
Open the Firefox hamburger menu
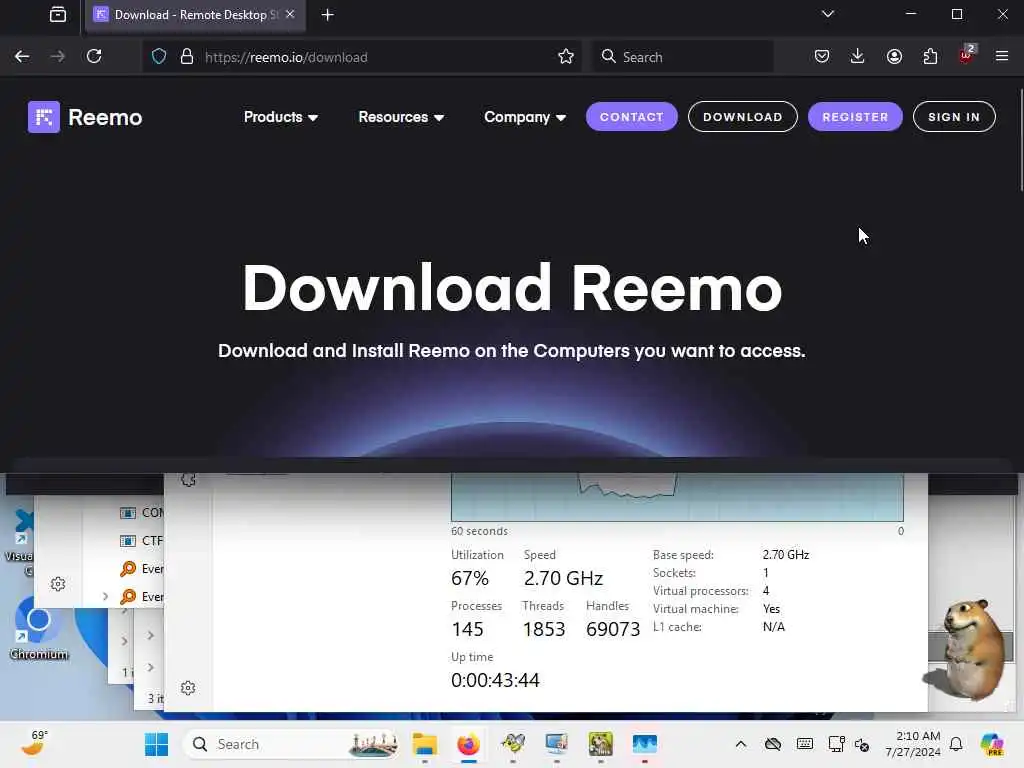[1002, 57]
